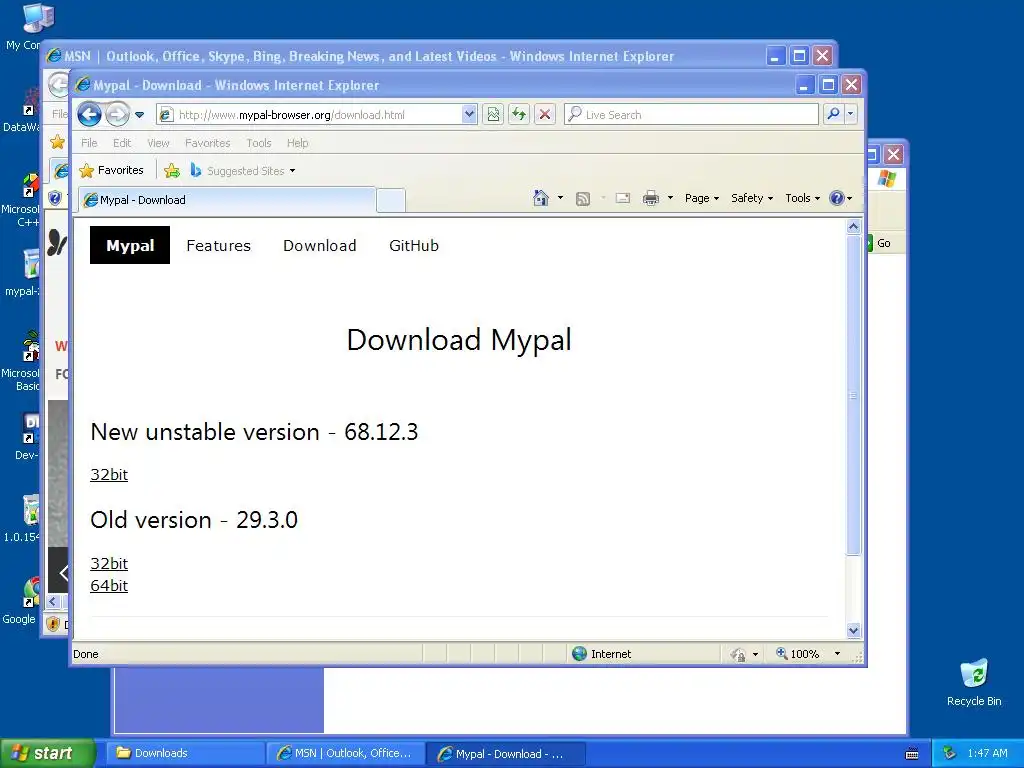
Task: Click the Live Search box
Action: pos(691,115)
